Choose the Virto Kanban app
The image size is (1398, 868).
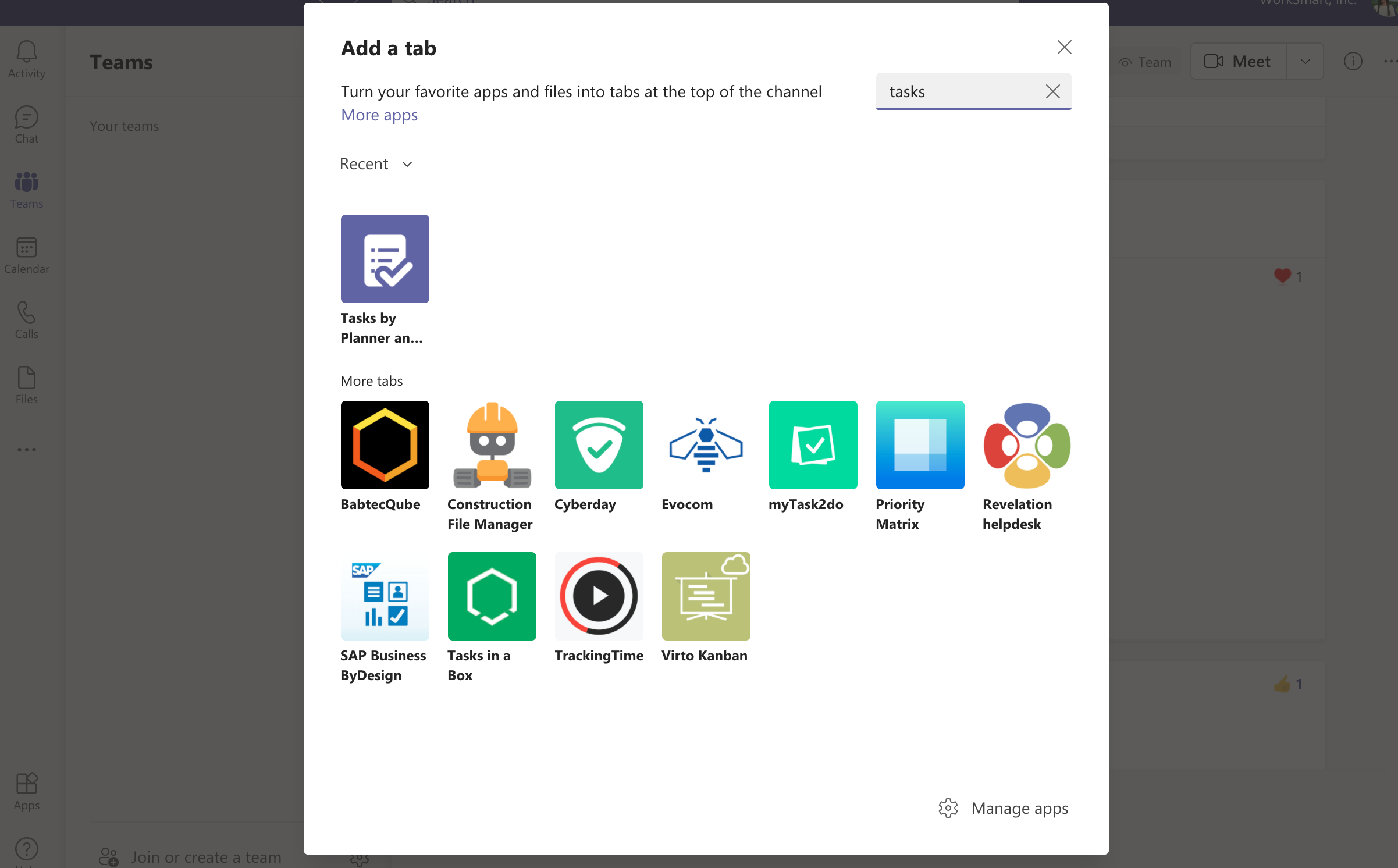point(706,596)
